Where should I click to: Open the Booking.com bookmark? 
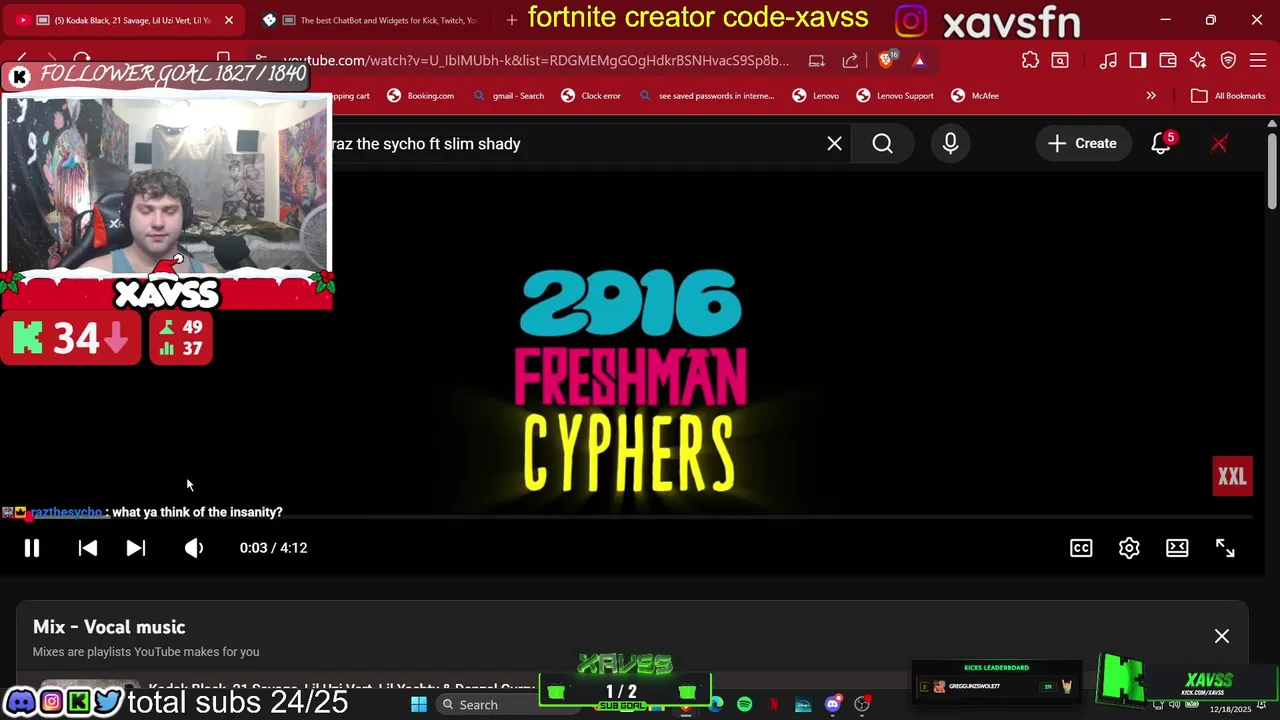click(420, 96)
